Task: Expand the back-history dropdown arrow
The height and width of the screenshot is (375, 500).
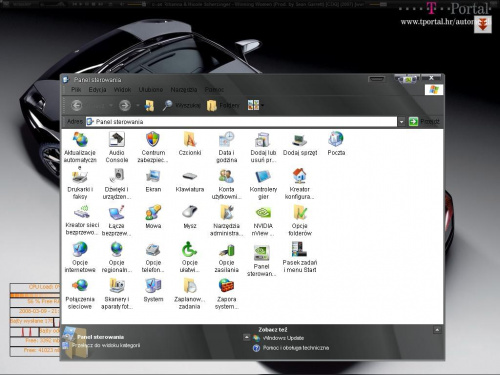Action: 111,105
